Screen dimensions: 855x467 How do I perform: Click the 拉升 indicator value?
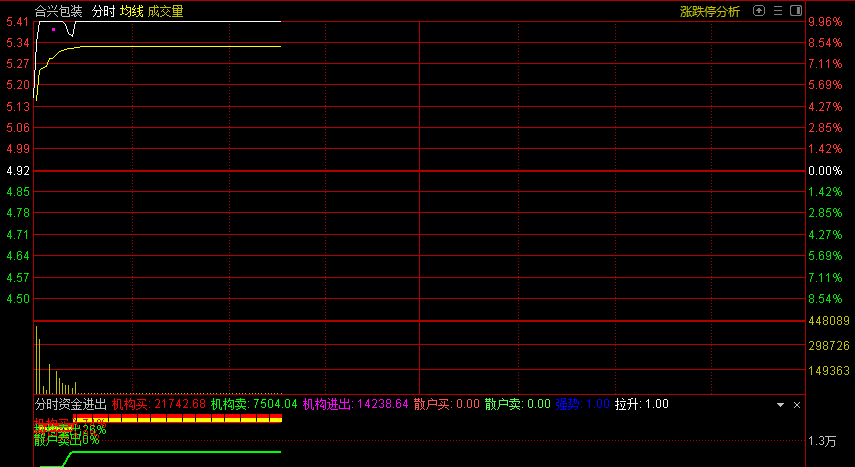641,404
